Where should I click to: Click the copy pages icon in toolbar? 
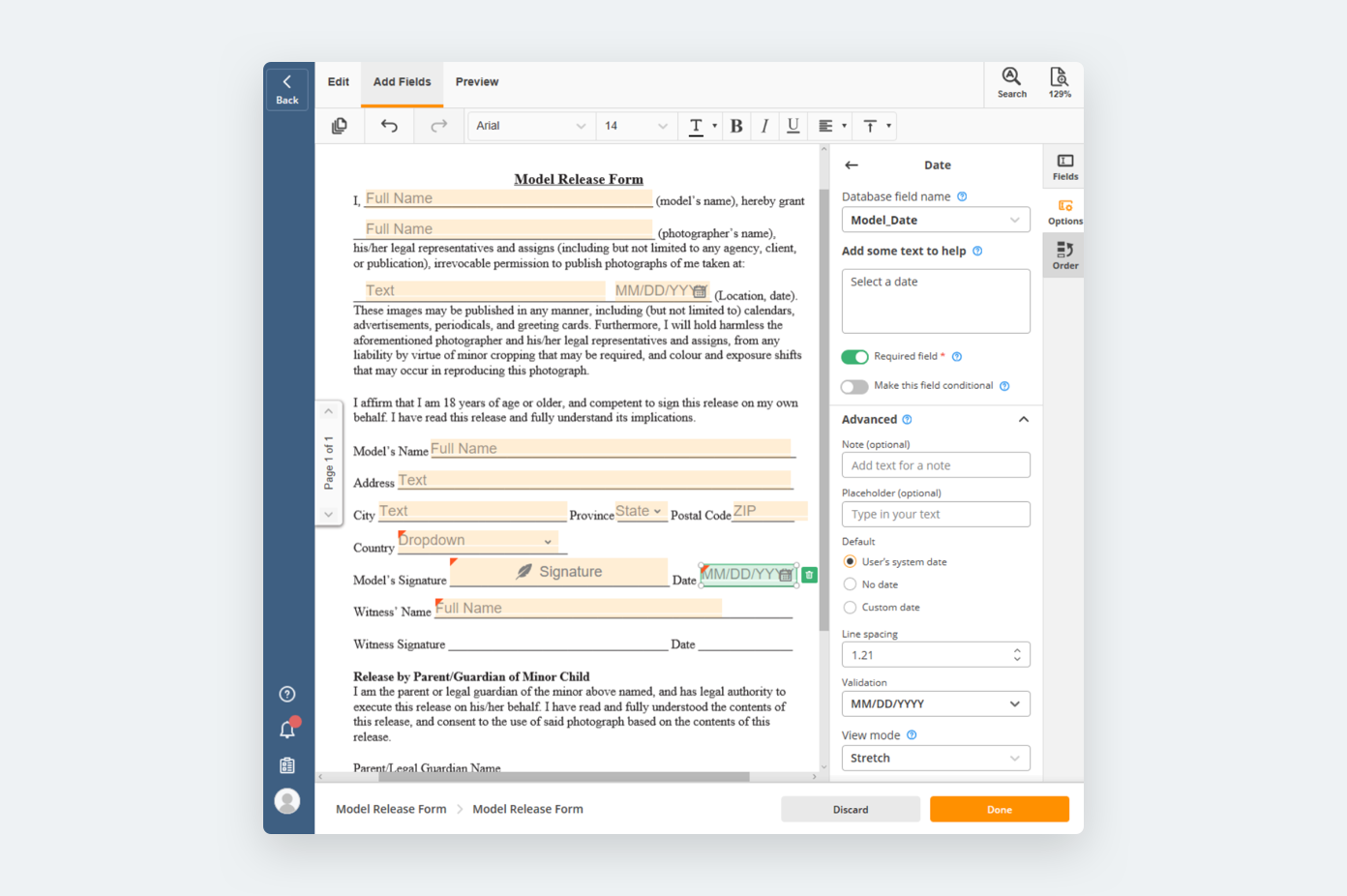tap(340, 126)
